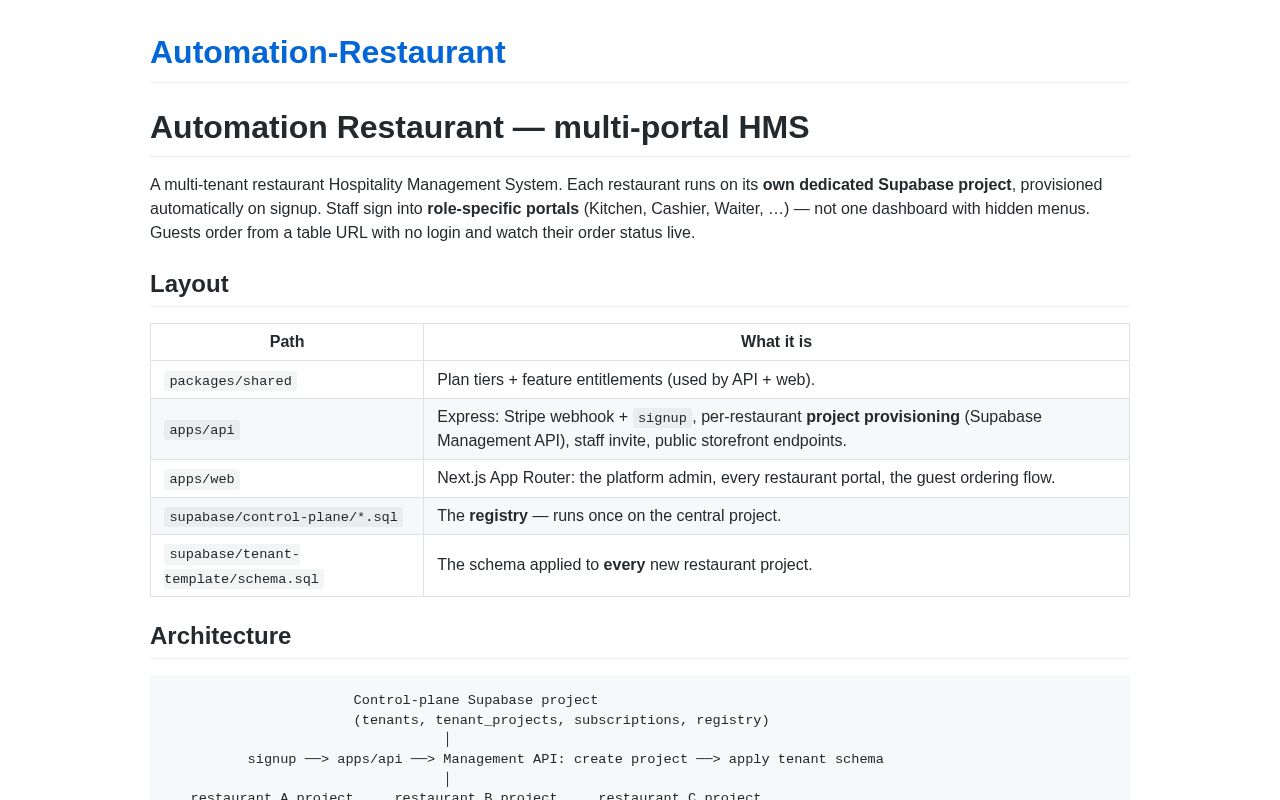Select the 'Path' table column header
The height and width of the screenshot is (800, 1280).
287,342
